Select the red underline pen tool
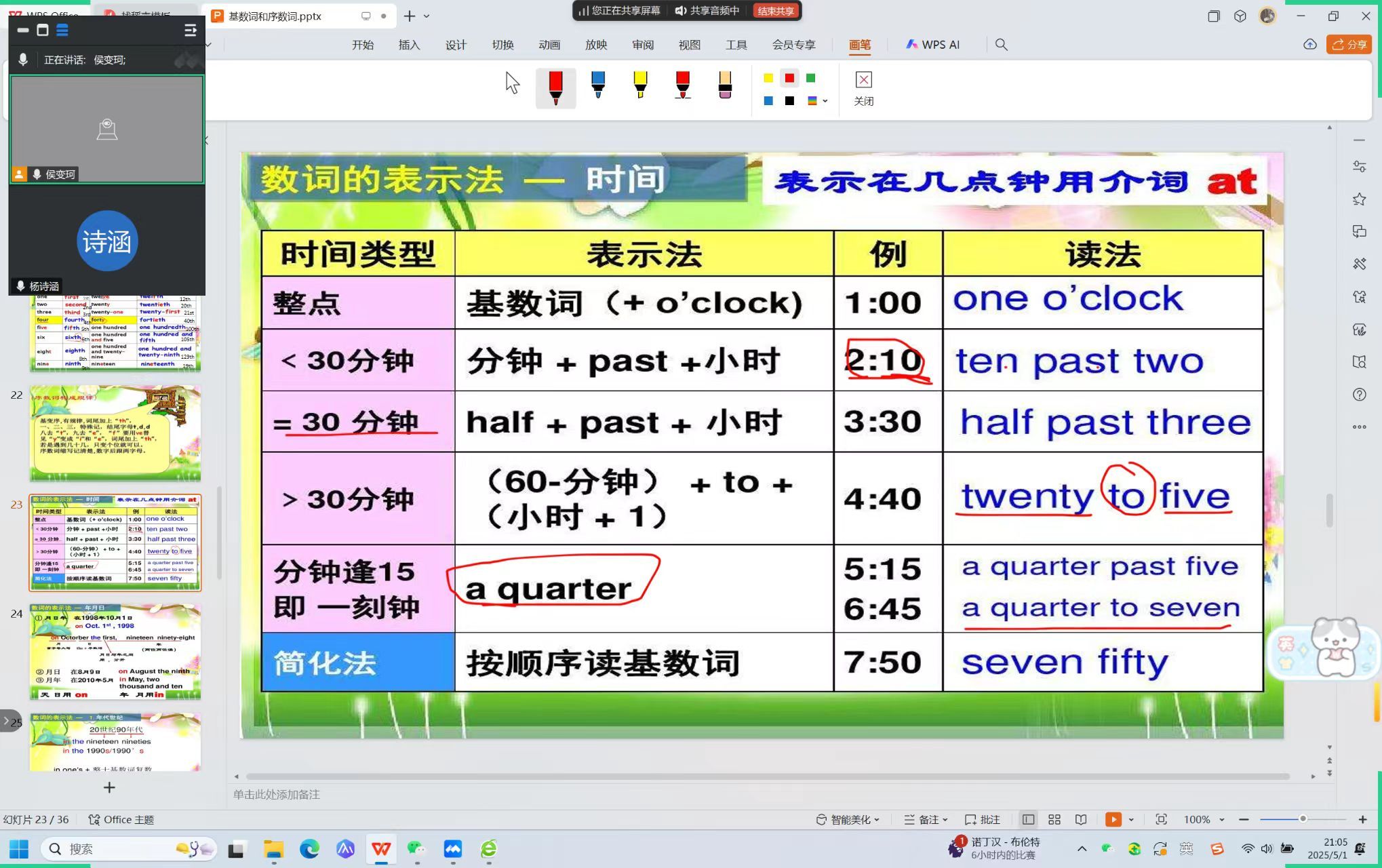 (682, 85)
